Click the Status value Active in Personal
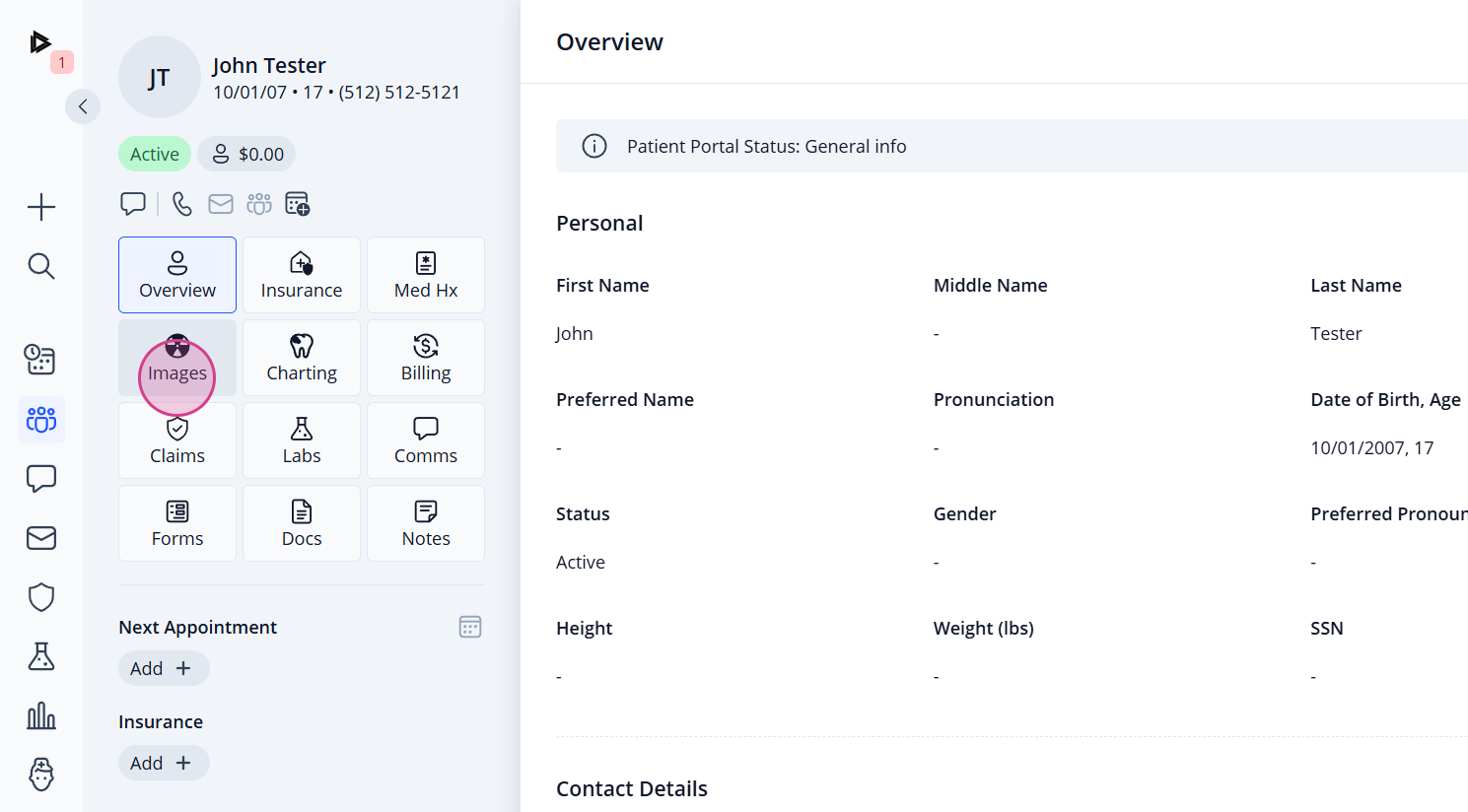Viewport: 1468px width, 812px height. click(581, 562)
